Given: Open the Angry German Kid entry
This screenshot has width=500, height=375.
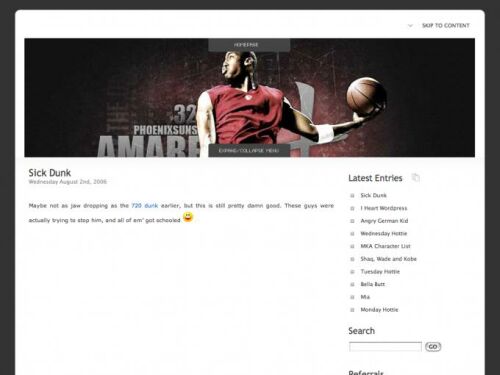Looking at the screenshot, I should tap(384, 221).
